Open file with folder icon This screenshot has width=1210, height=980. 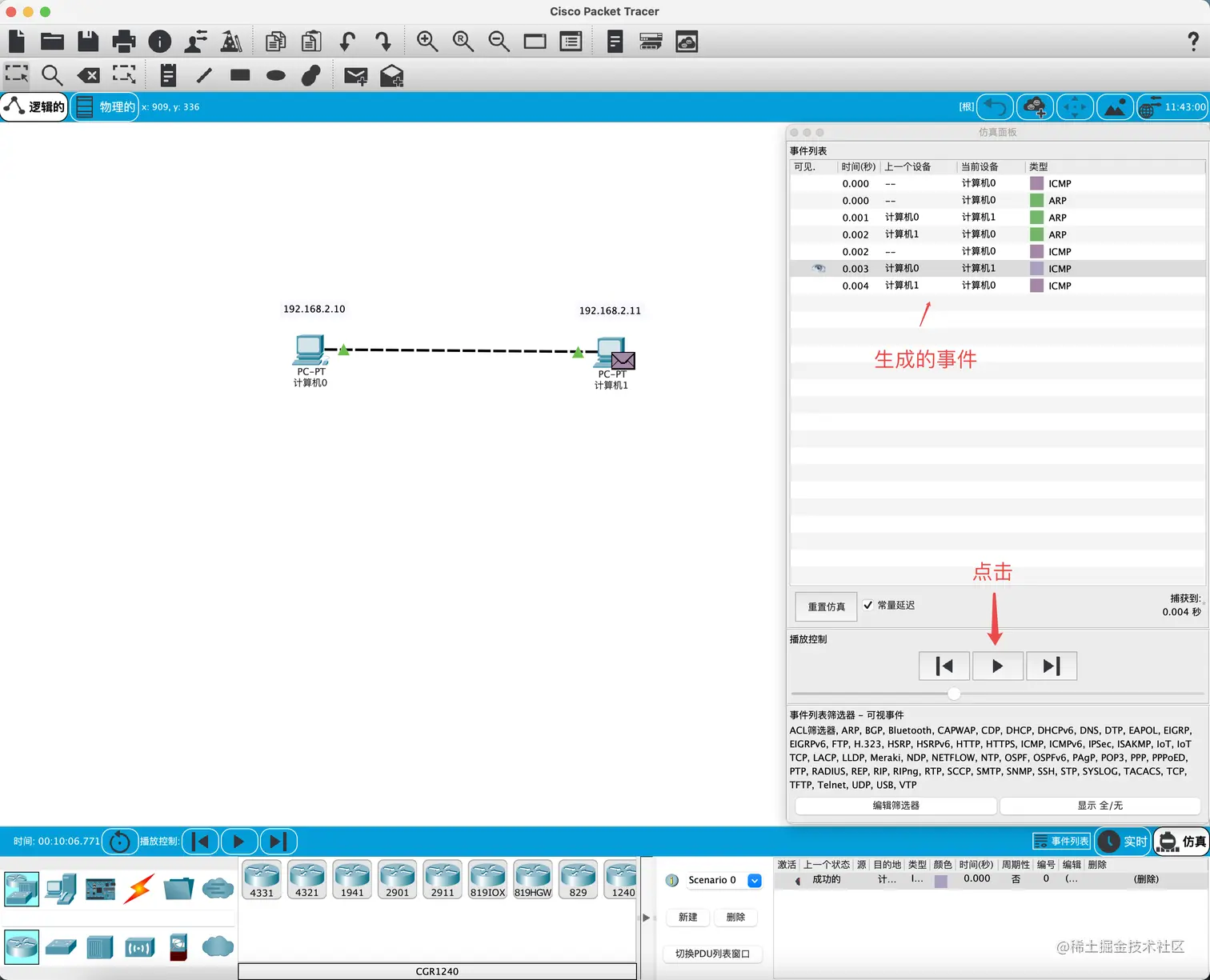53,41
